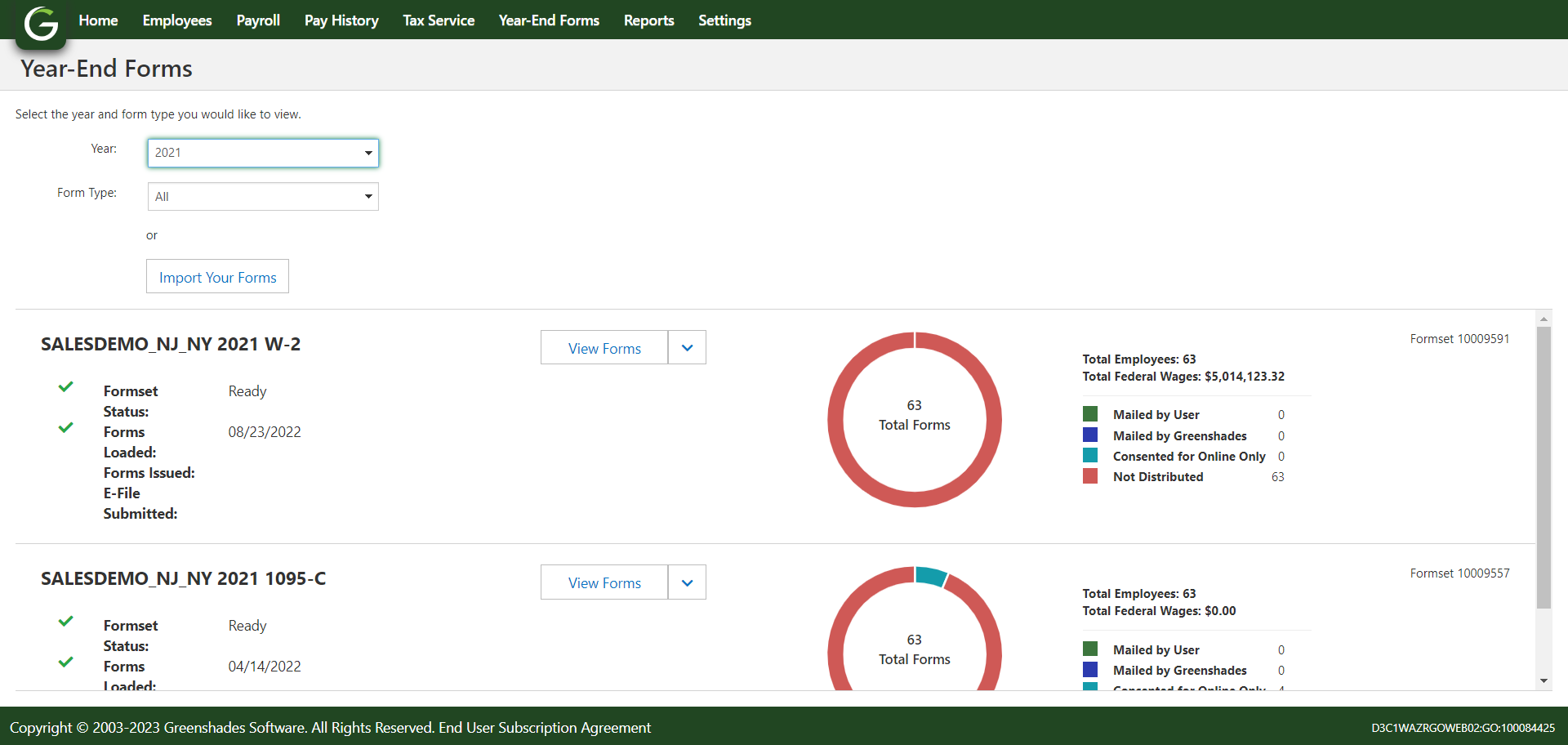Click green checkmark beside 1095-C Formset Status
This screenshot has width=1568, height=745.
(66, 621)
